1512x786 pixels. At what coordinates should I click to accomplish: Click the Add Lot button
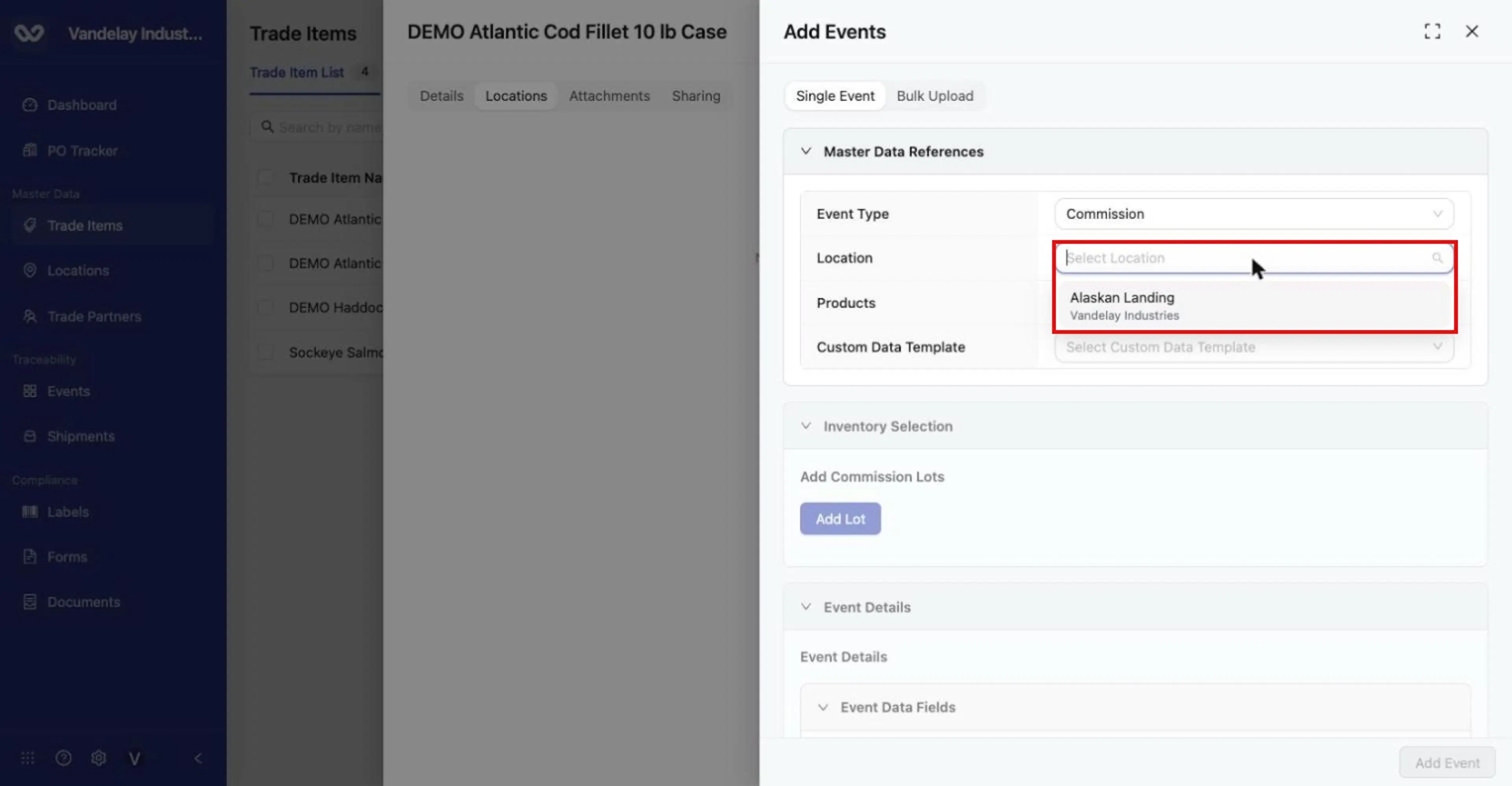click(840, 518)
